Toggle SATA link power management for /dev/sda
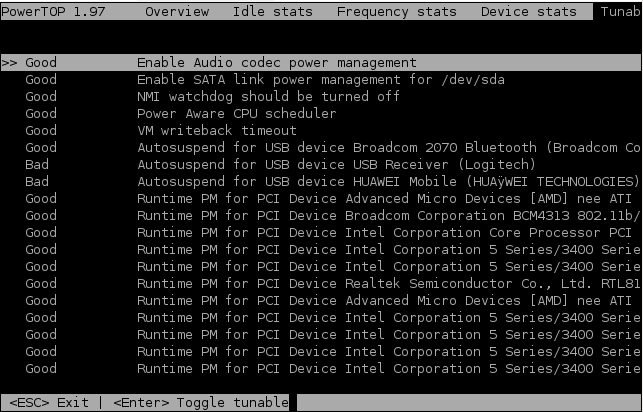Viewport: 643px width, 412px height. 320,80
